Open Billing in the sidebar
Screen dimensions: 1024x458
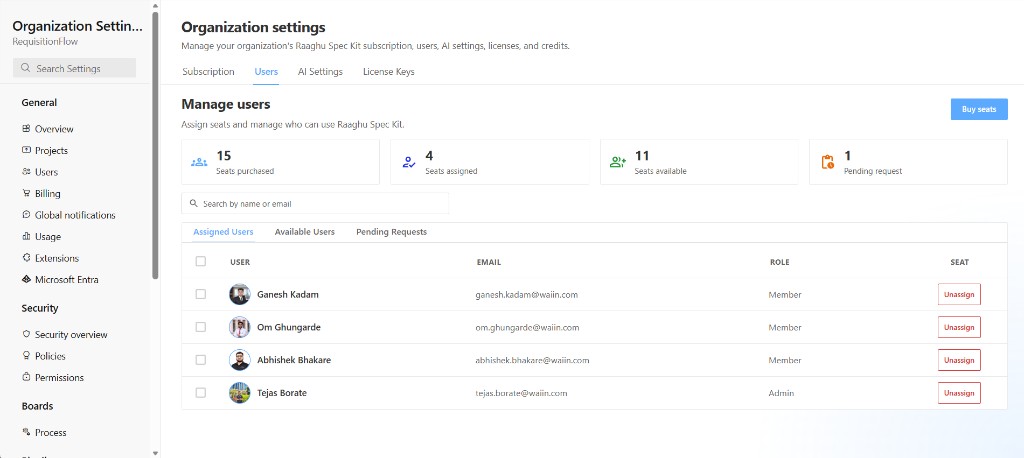tap(48, 193)
